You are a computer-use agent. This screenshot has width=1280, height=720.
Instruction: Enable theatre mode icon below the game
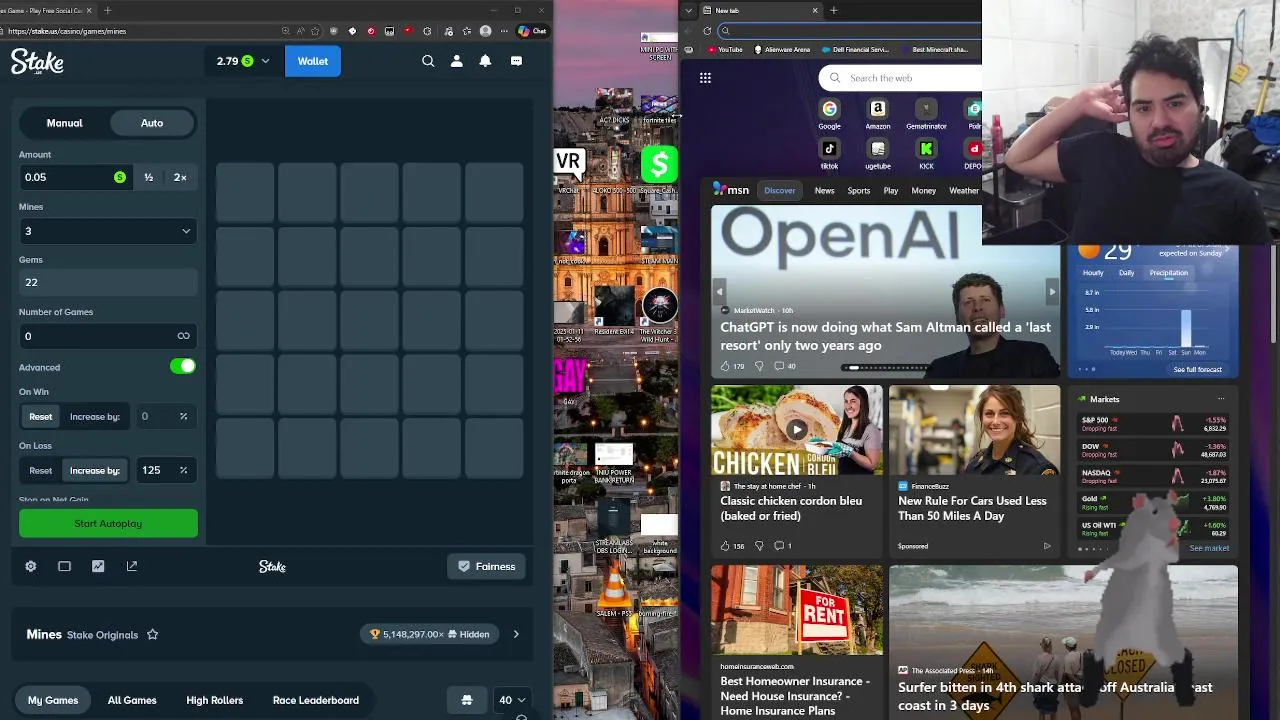point(64,566)
